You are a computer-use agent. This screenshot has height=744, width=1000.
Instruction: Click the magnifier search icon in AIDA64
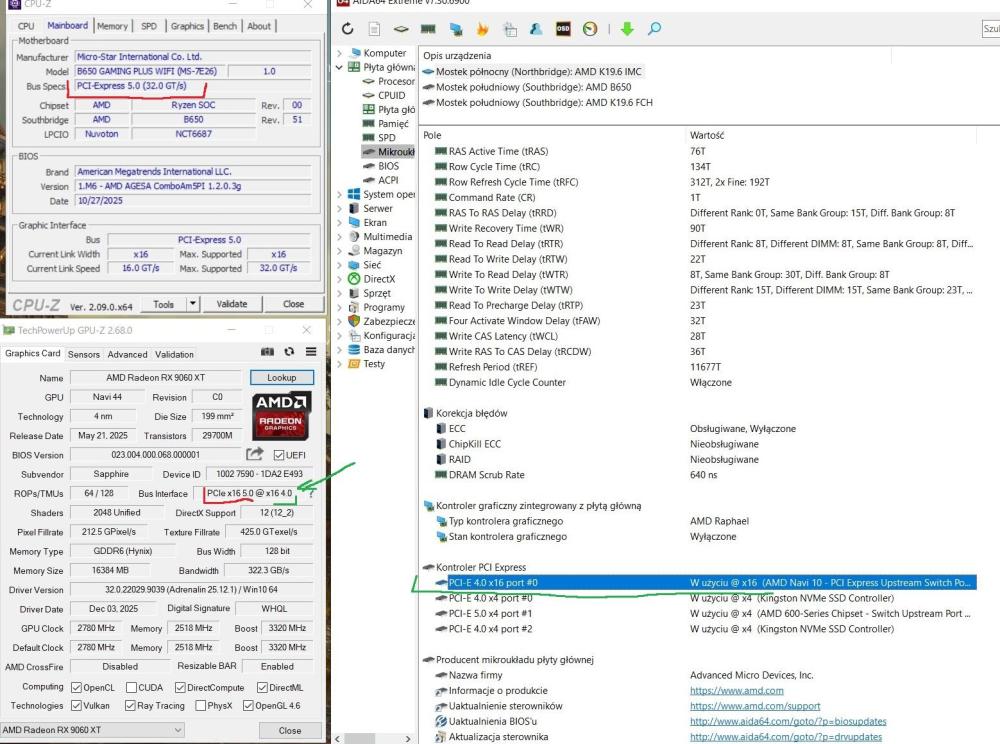[x=654, y=29]
